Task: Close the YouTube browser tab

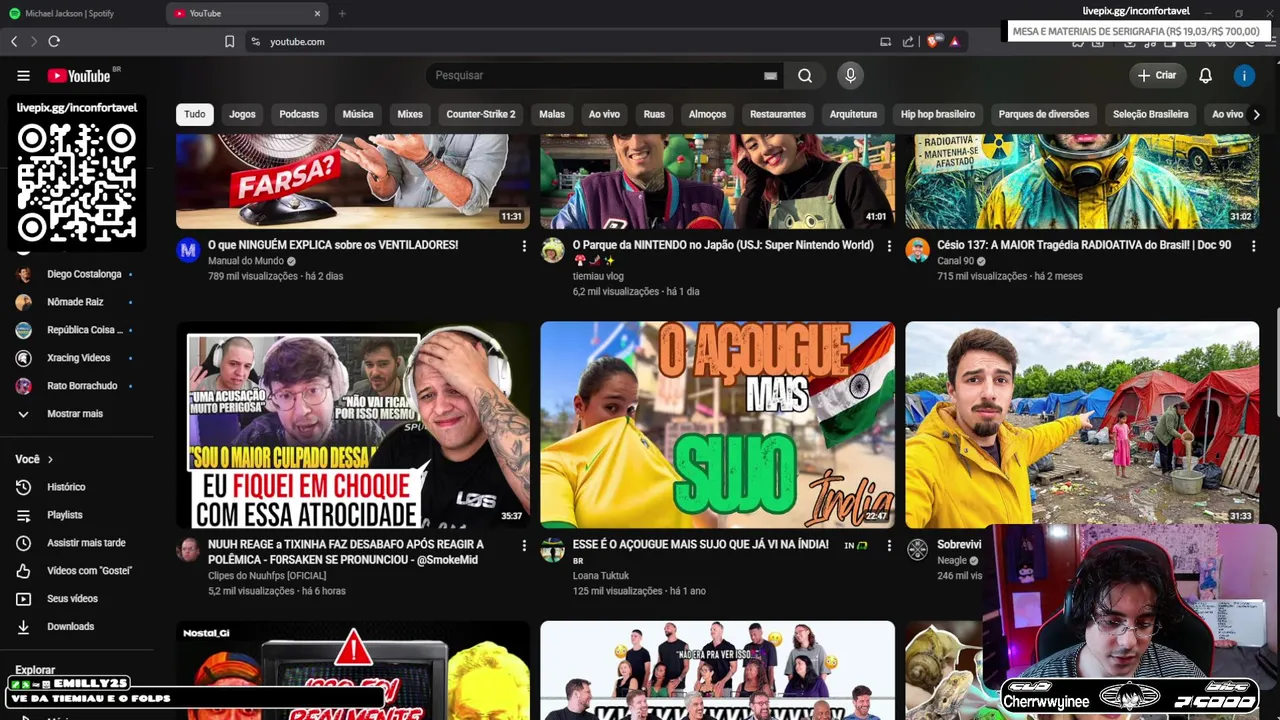Action: 318,13
